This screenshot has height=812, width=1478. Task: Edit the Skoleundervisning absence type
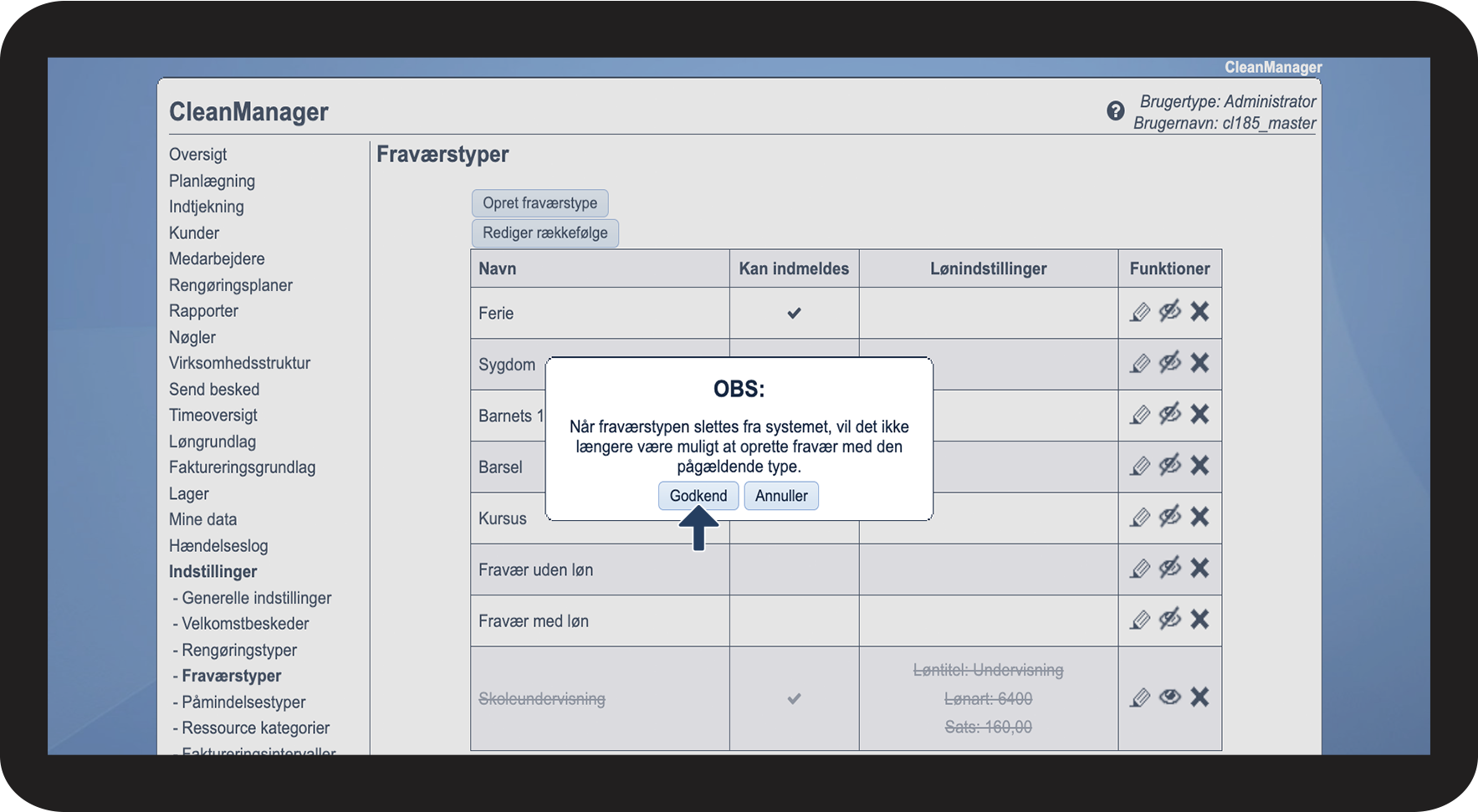1140,697
